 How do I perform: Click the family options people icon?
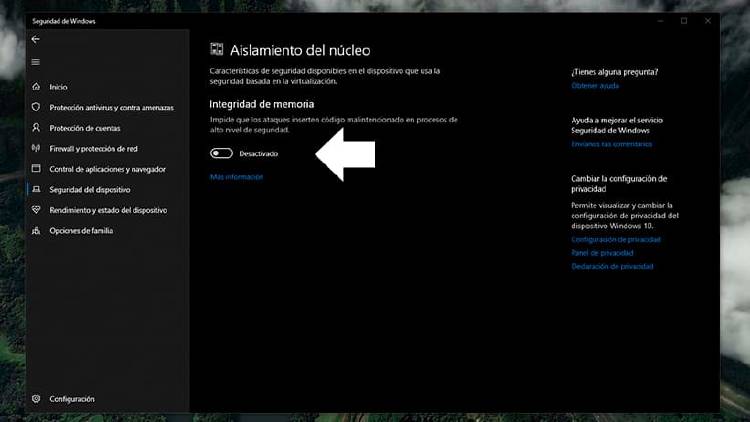point(36,231)
